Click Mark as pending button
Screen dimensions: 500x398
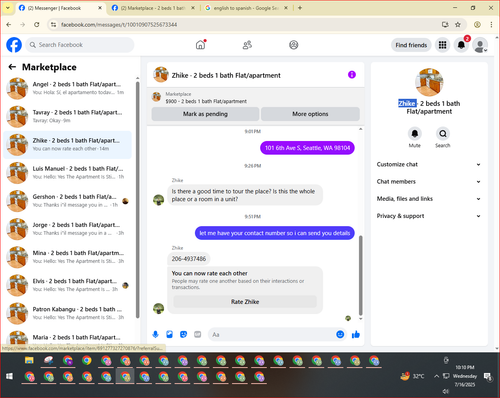coord(205,114)
